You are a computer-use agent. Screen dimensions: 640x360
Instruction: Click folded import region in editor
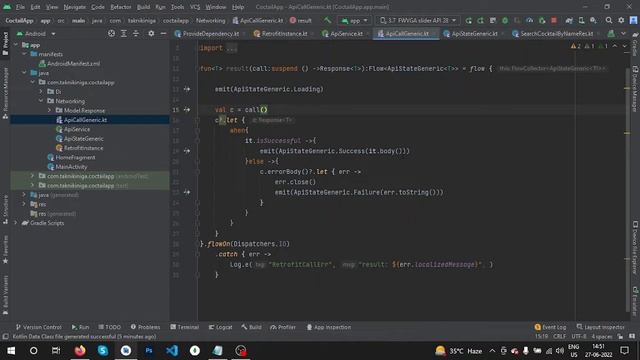coord(232,48)
